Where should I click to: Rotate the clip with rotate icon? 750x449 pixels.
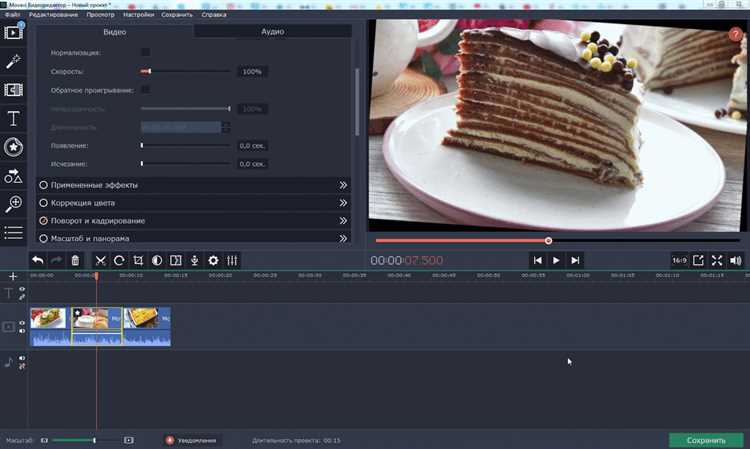[119, 260]
